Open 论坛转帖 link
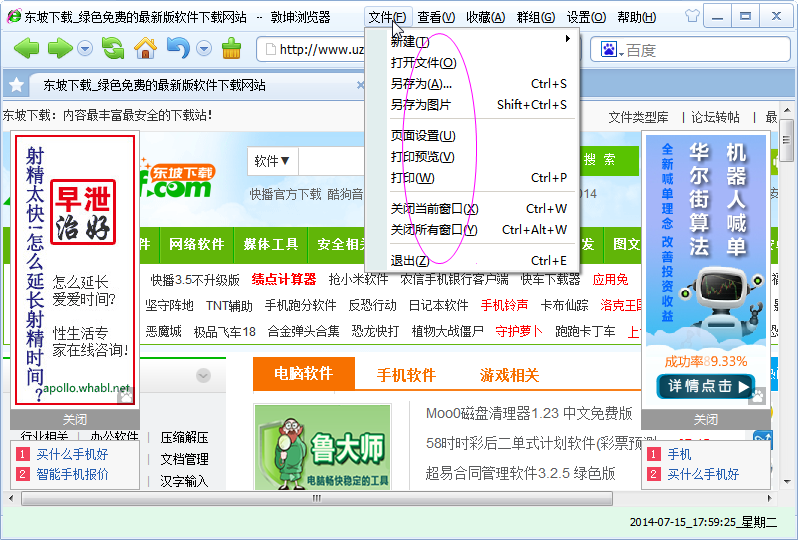 pyautogui.click(x=715, y=118)
